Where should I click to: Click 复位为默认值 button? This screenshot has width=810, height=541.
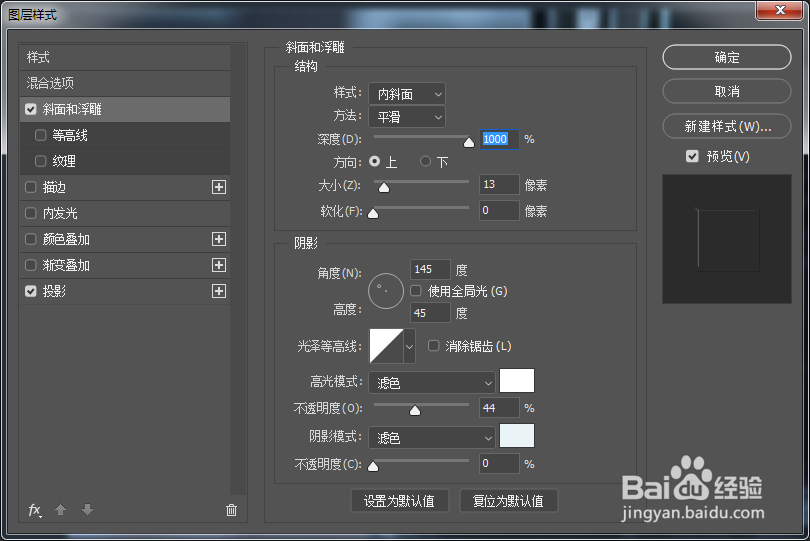[x=508, y=501]
